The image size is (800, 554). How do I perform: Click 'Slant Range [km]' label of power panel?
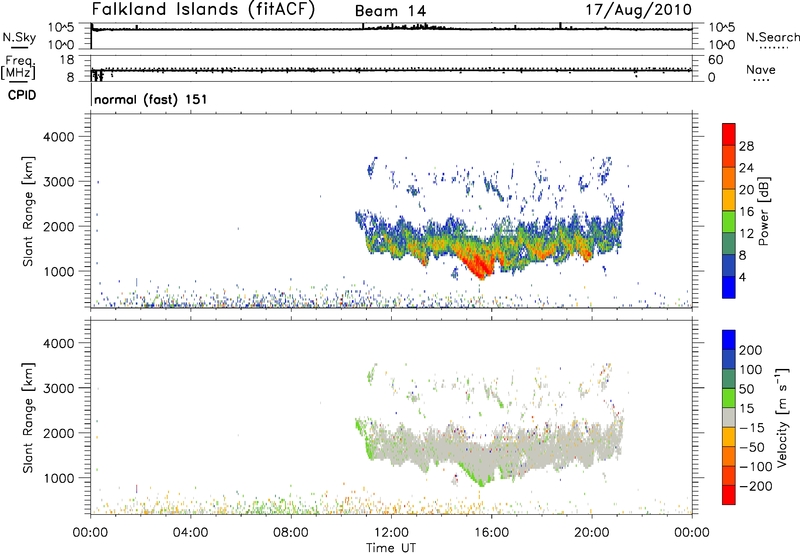click(28, 212)
